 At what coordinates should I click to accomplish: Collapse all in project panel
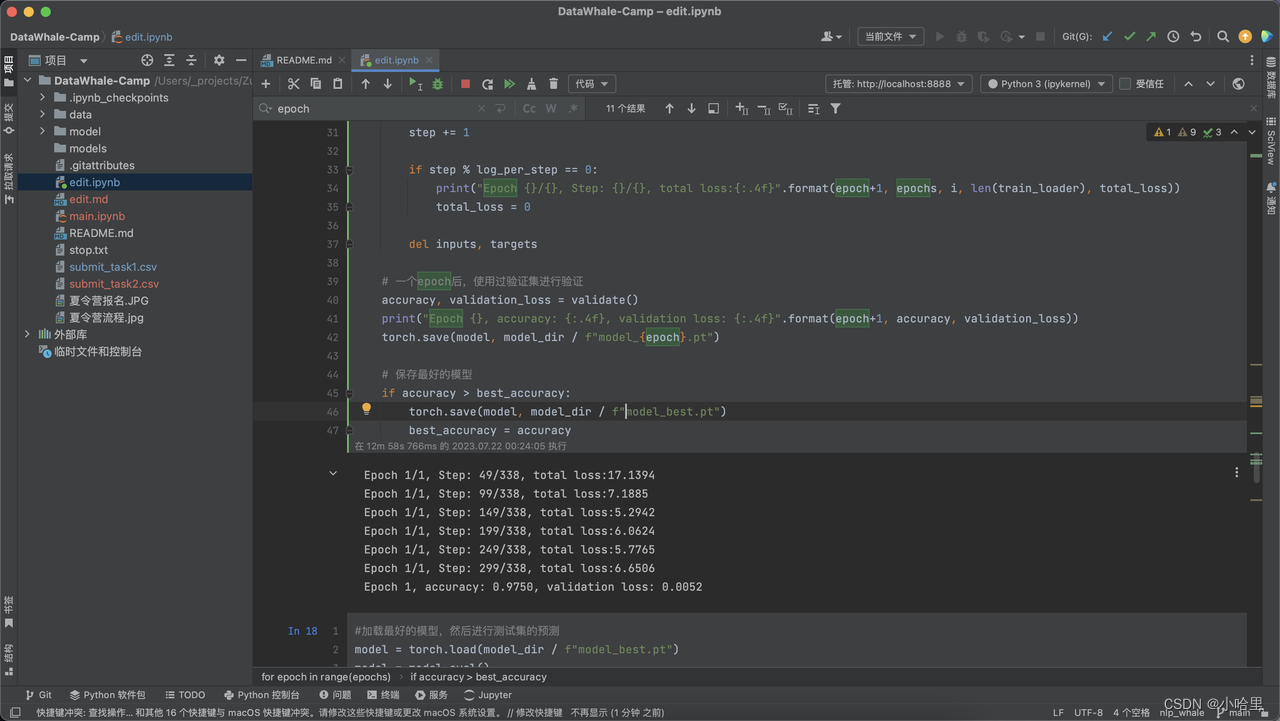(x=191, y=60)
